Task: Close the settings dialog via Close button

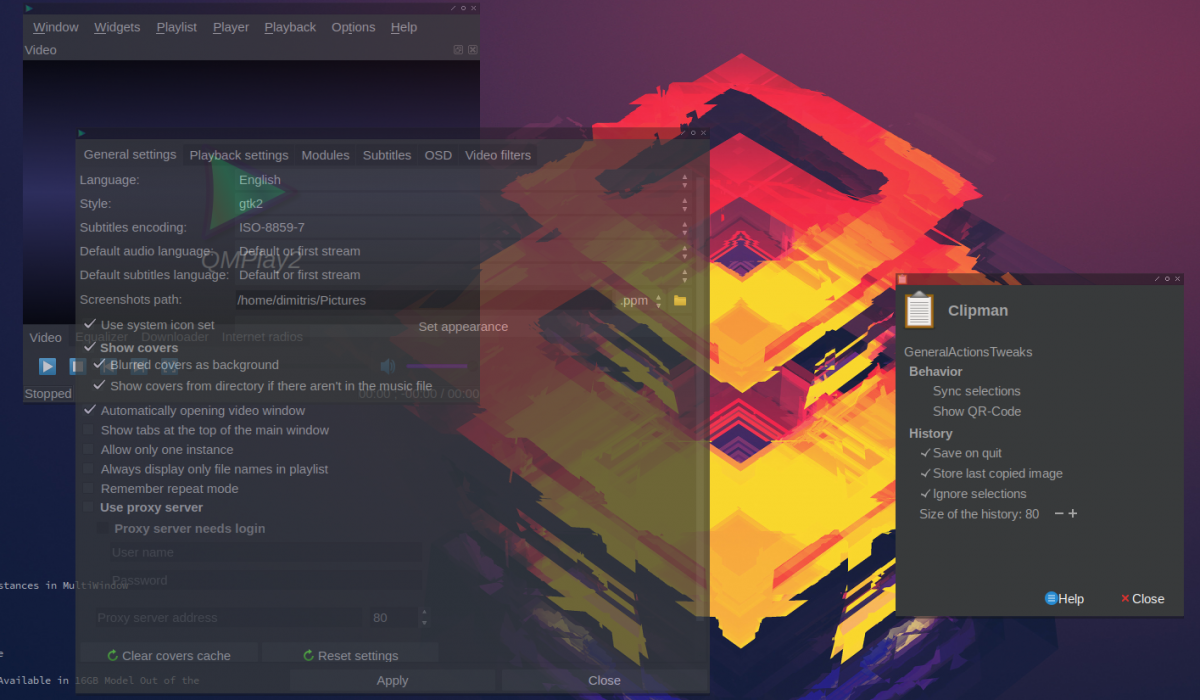Action: [x=604, y=680]
